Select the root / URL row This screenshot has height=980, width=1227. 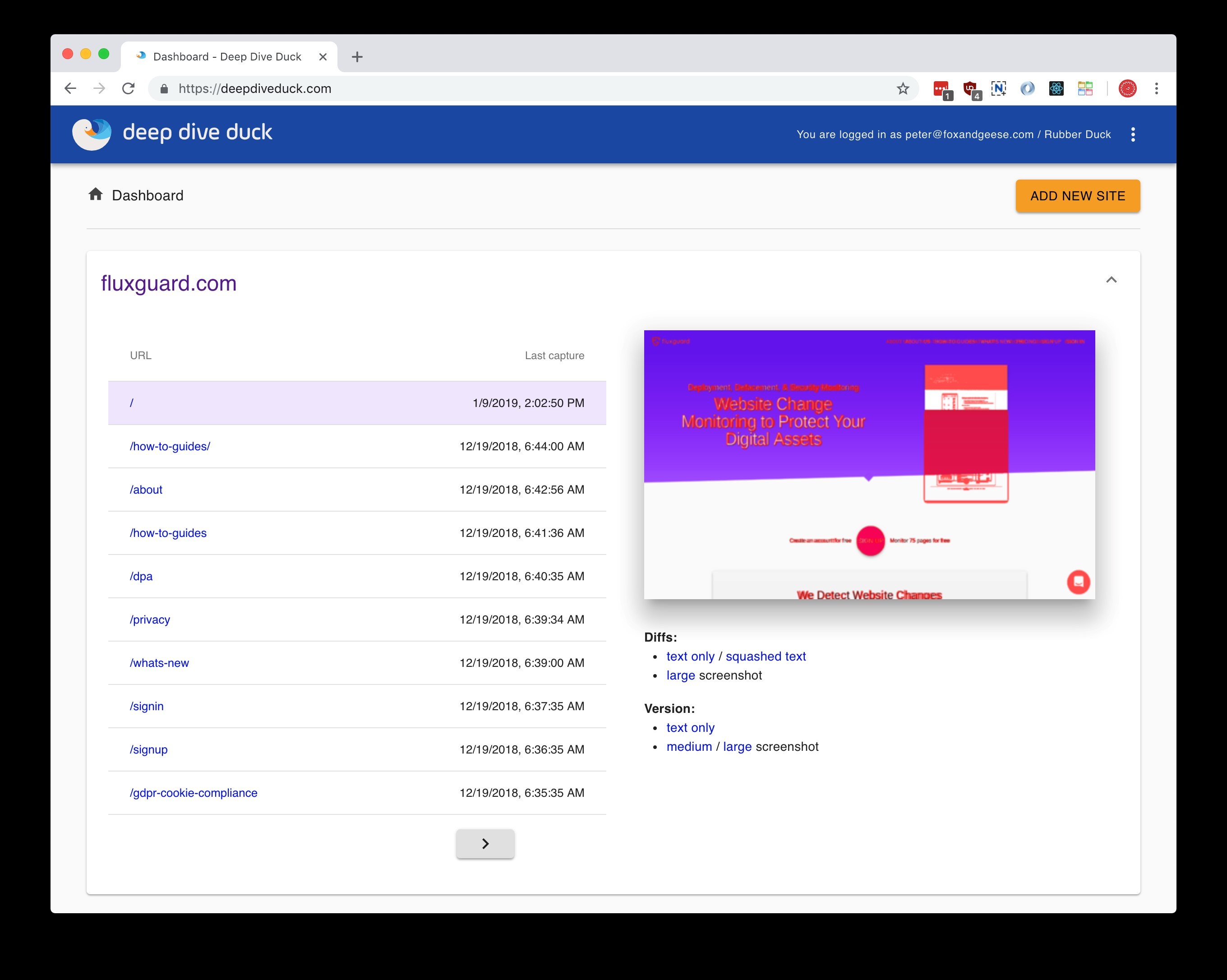[357, 403]
